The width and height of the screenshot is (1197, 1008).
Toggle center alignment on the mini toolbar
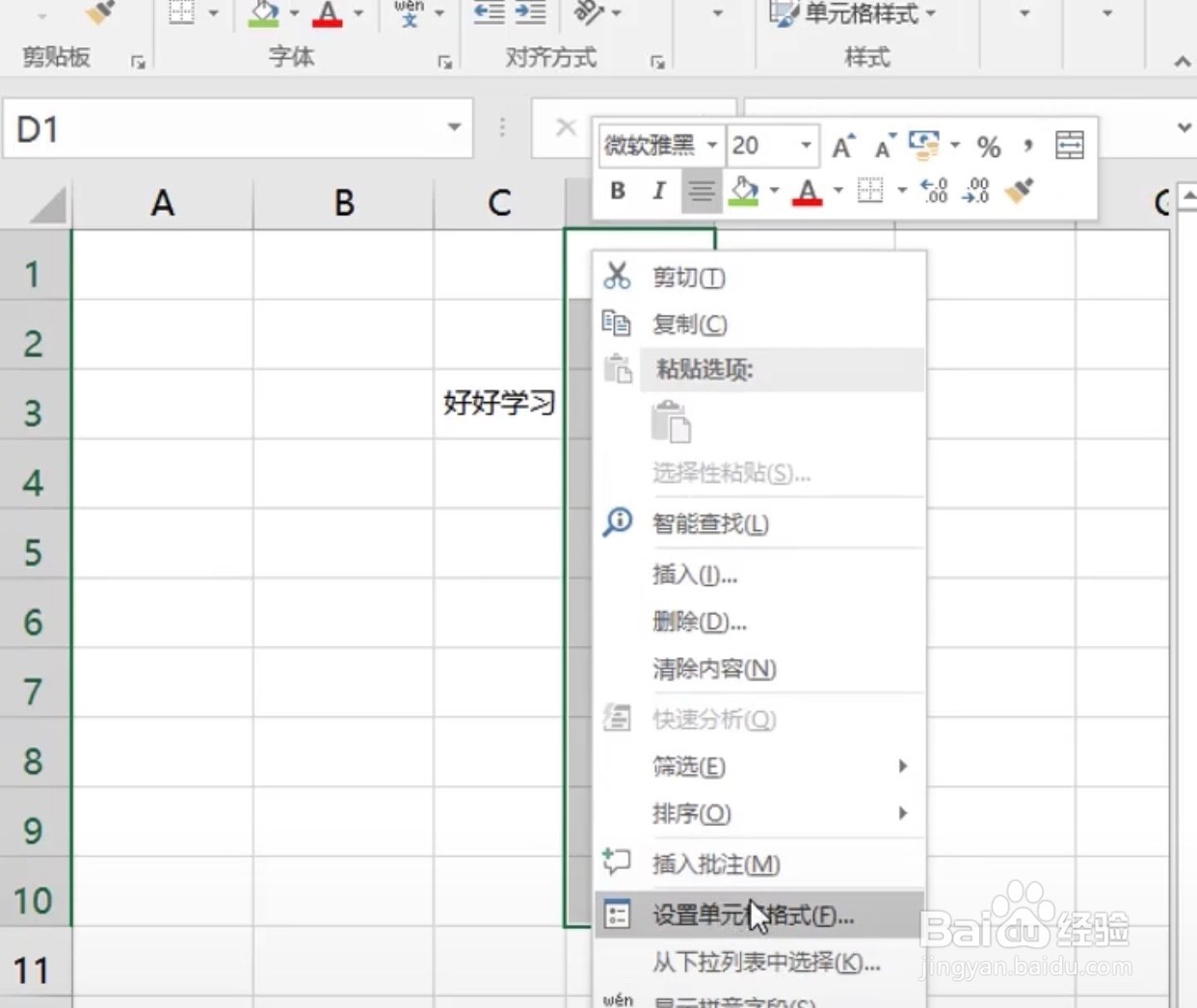(x=701, y=191)
